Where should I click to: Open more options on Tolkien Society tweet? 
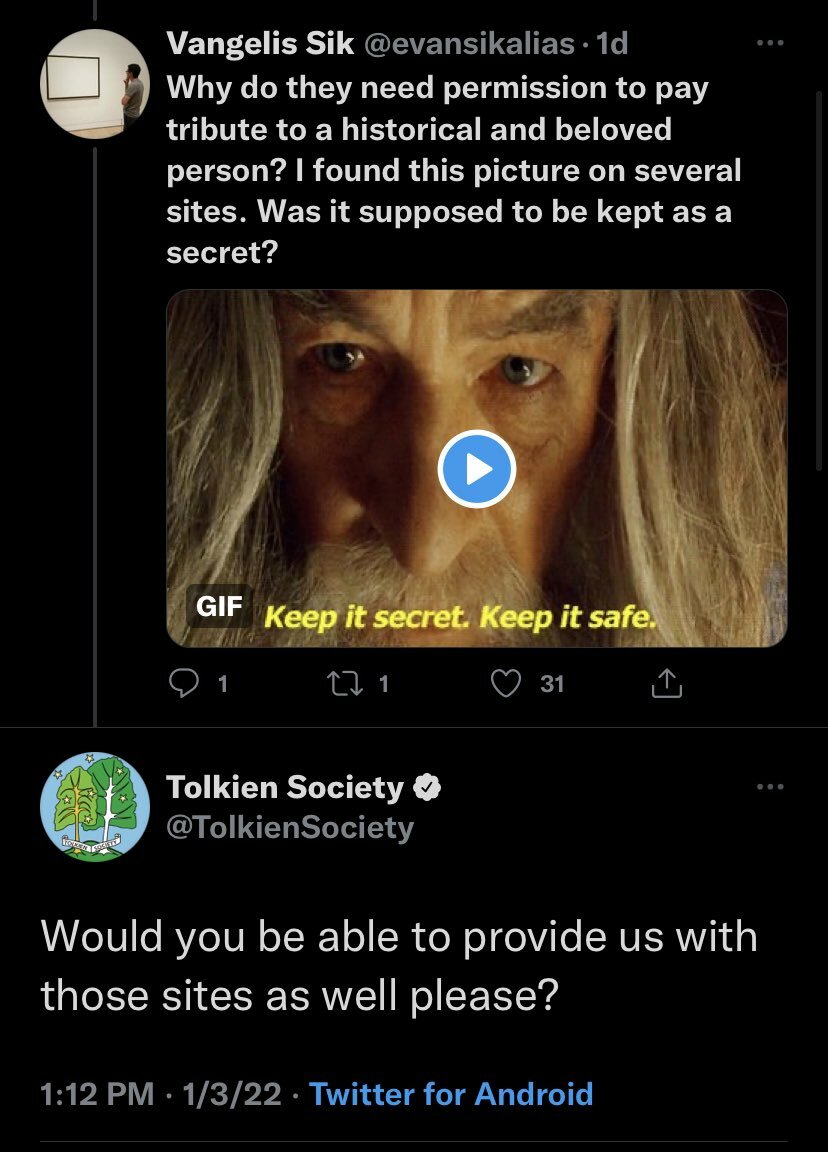(770, 787)
